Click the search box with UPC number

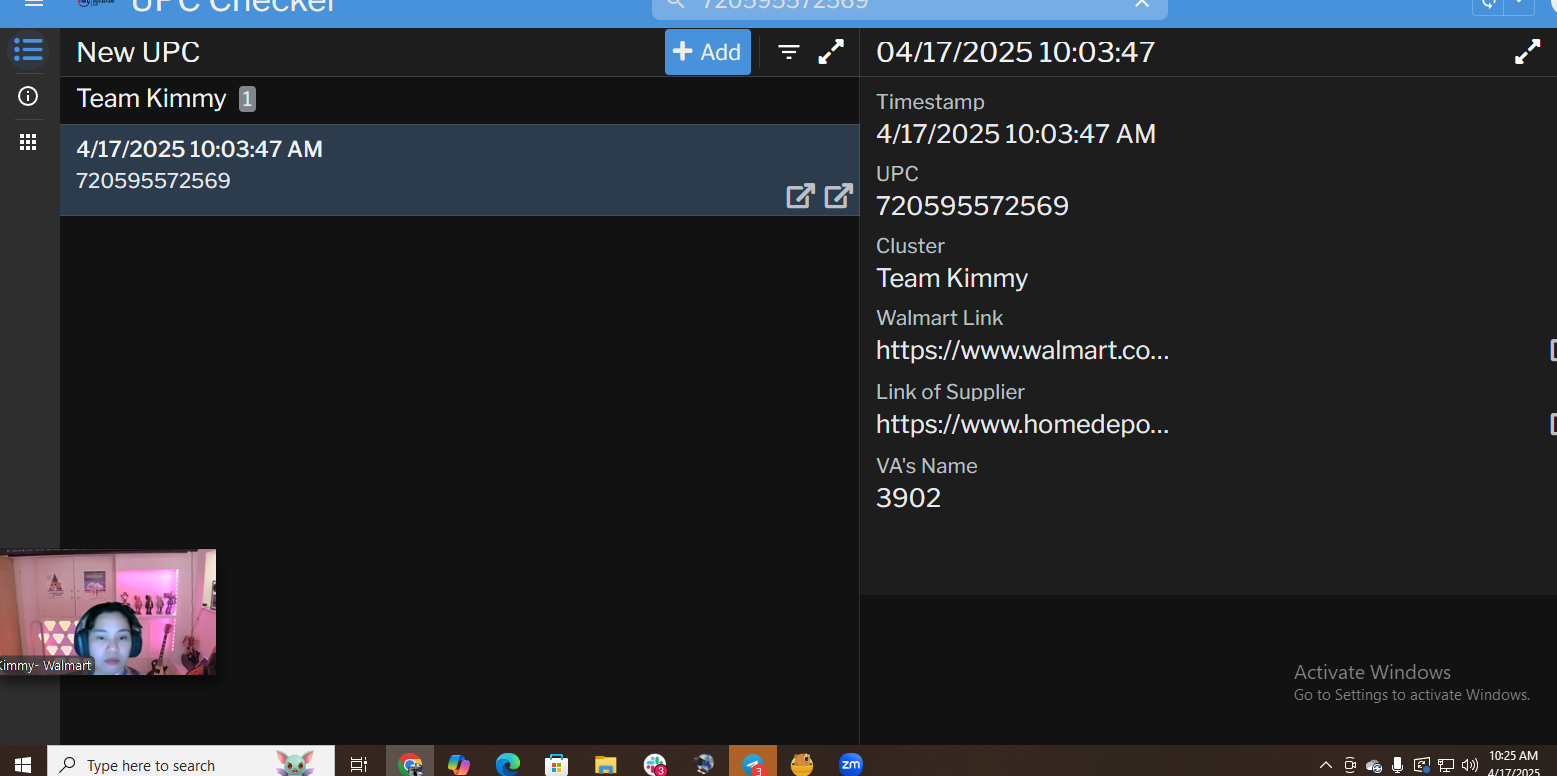pyautogui.click(x=900, y=6)
